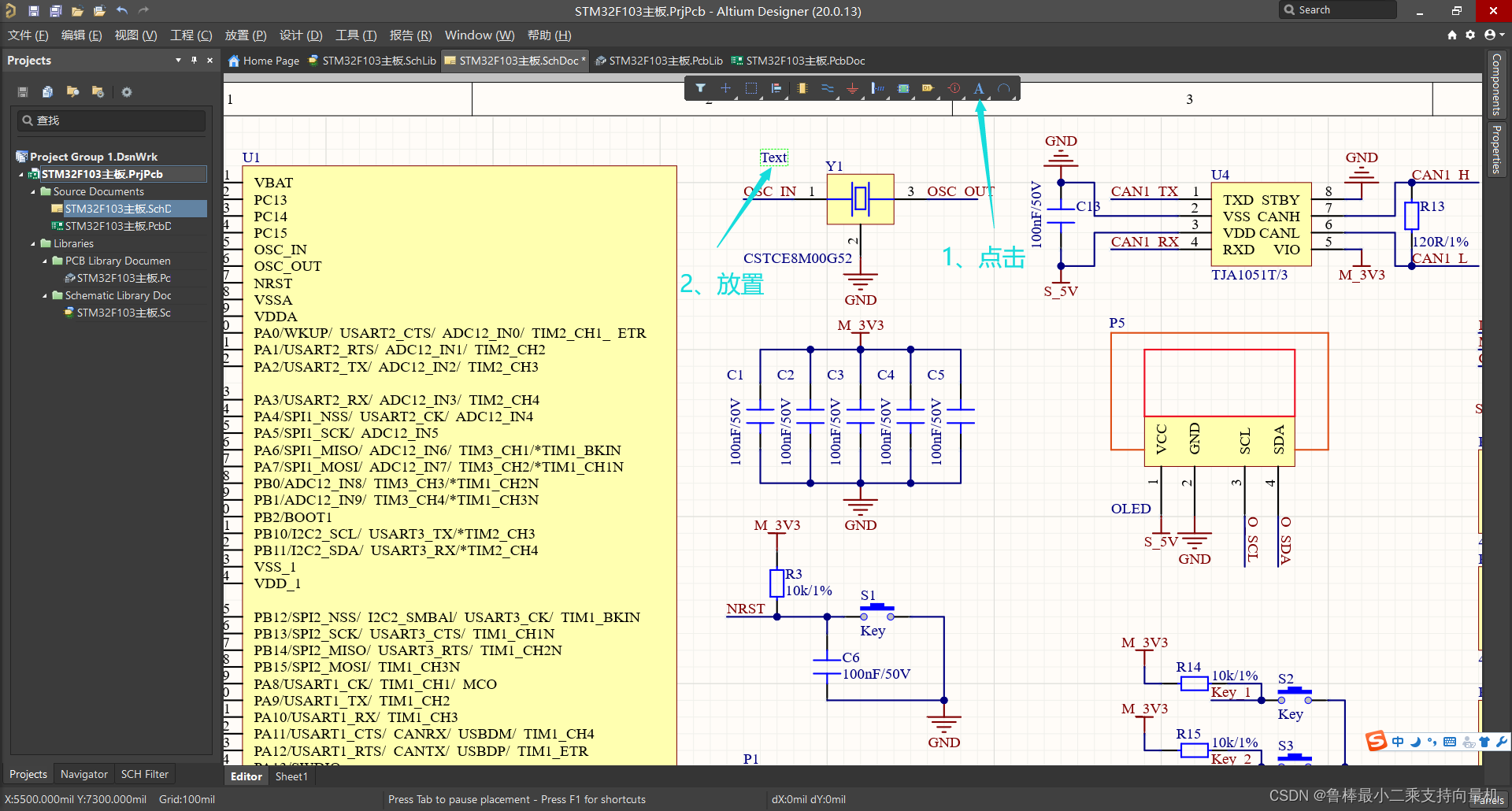The image size is (1512, 811).
Task: Expand the Properties side panel
Action: [x=1495, y=150]
